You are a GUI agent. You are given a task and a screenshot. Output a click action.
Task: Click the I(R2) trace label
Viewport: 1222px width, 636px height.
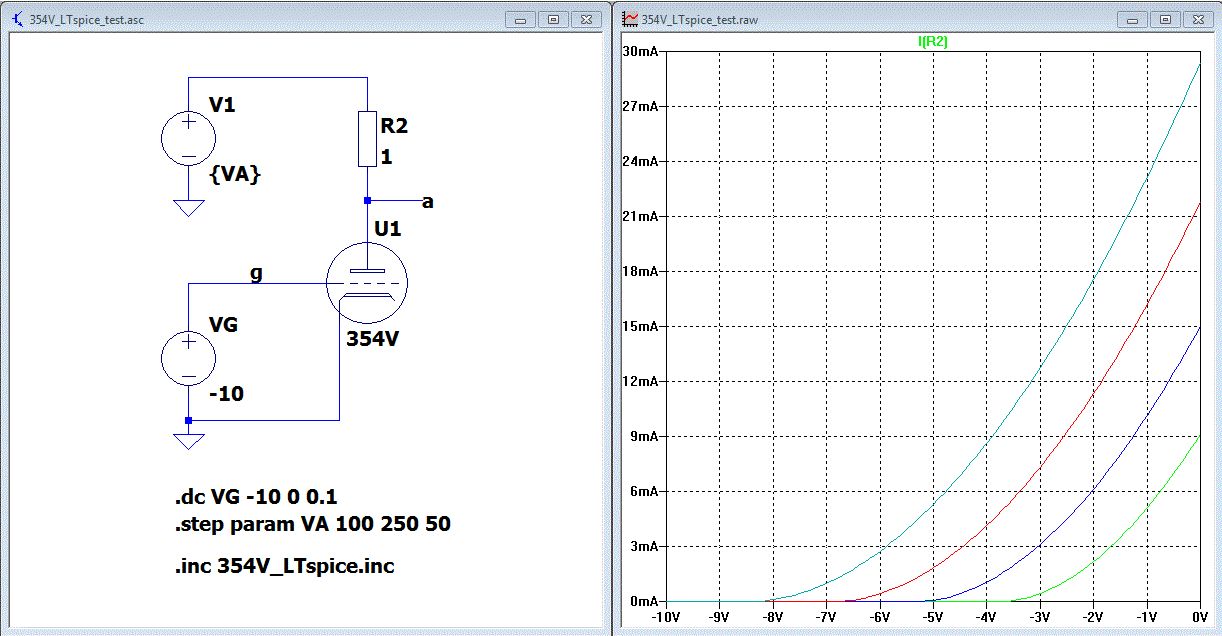click(x=932, y=41)
